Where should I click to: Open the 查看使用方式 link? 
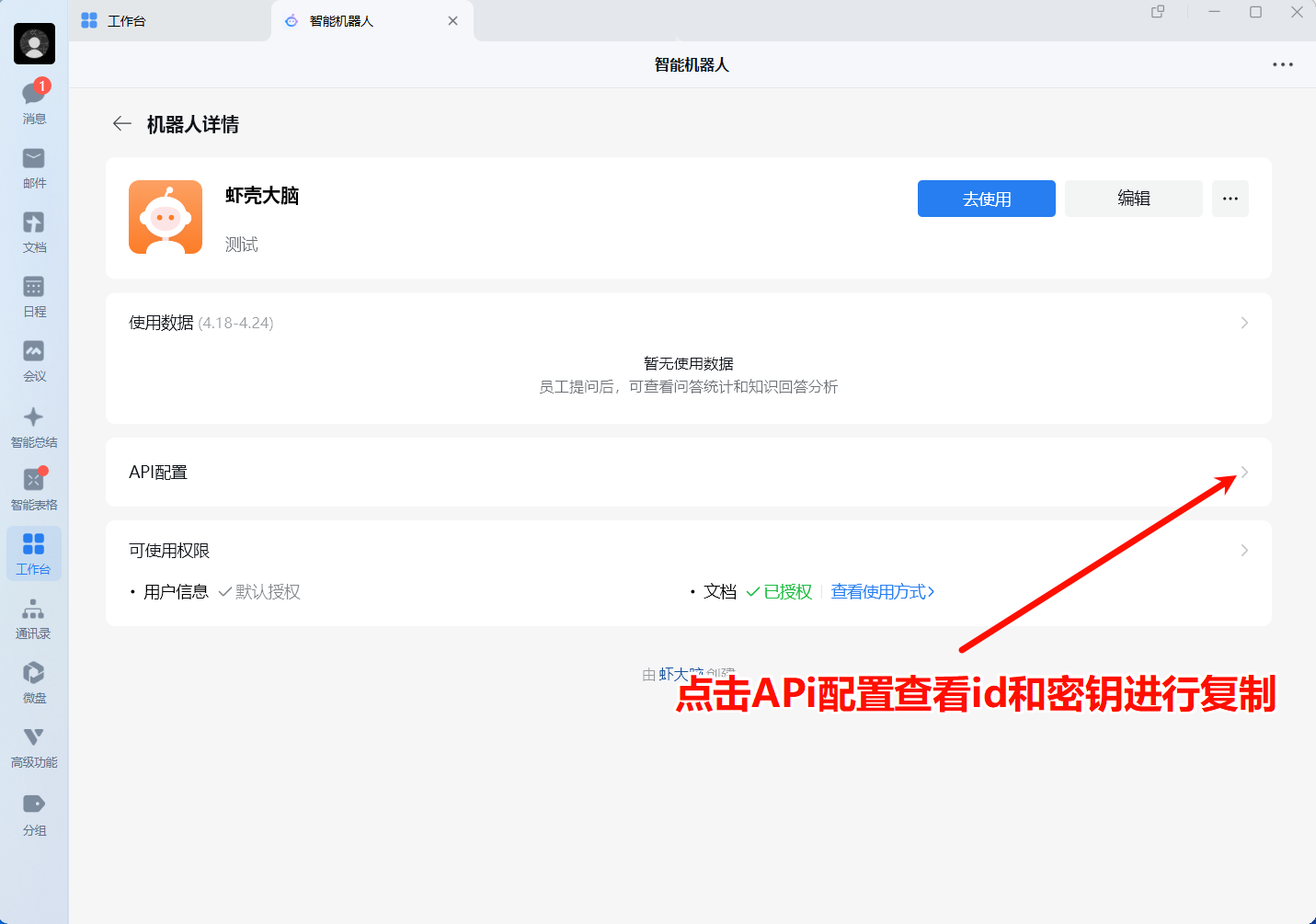pos(883,592)
